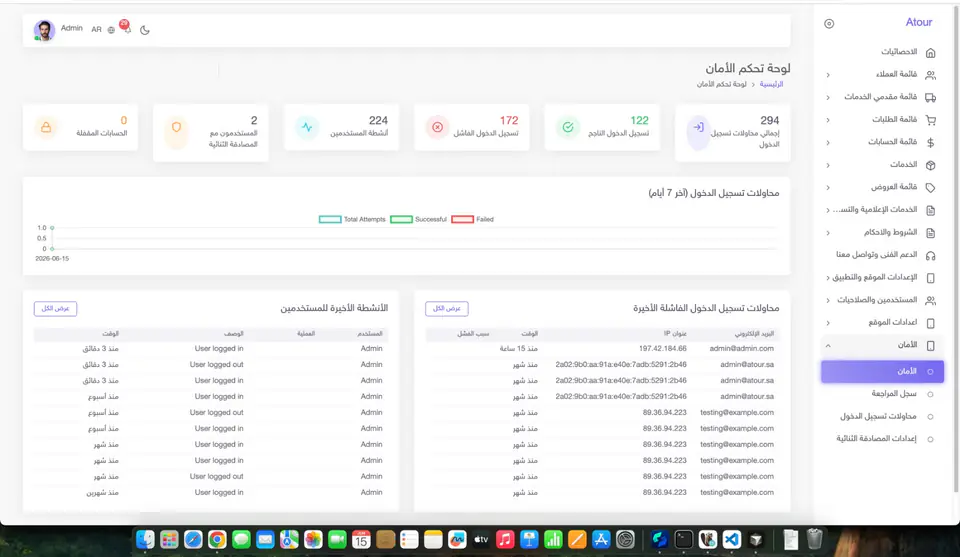Toggle the Total Attempts legend swatch
The image size is (960, 557).
coord(330,219)
